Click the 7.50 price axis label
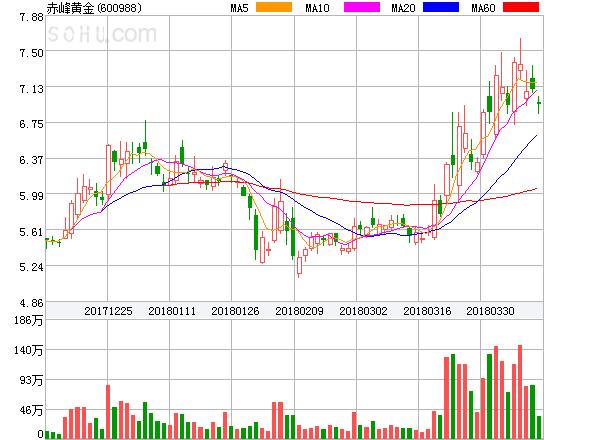 (x=31, y=53)
